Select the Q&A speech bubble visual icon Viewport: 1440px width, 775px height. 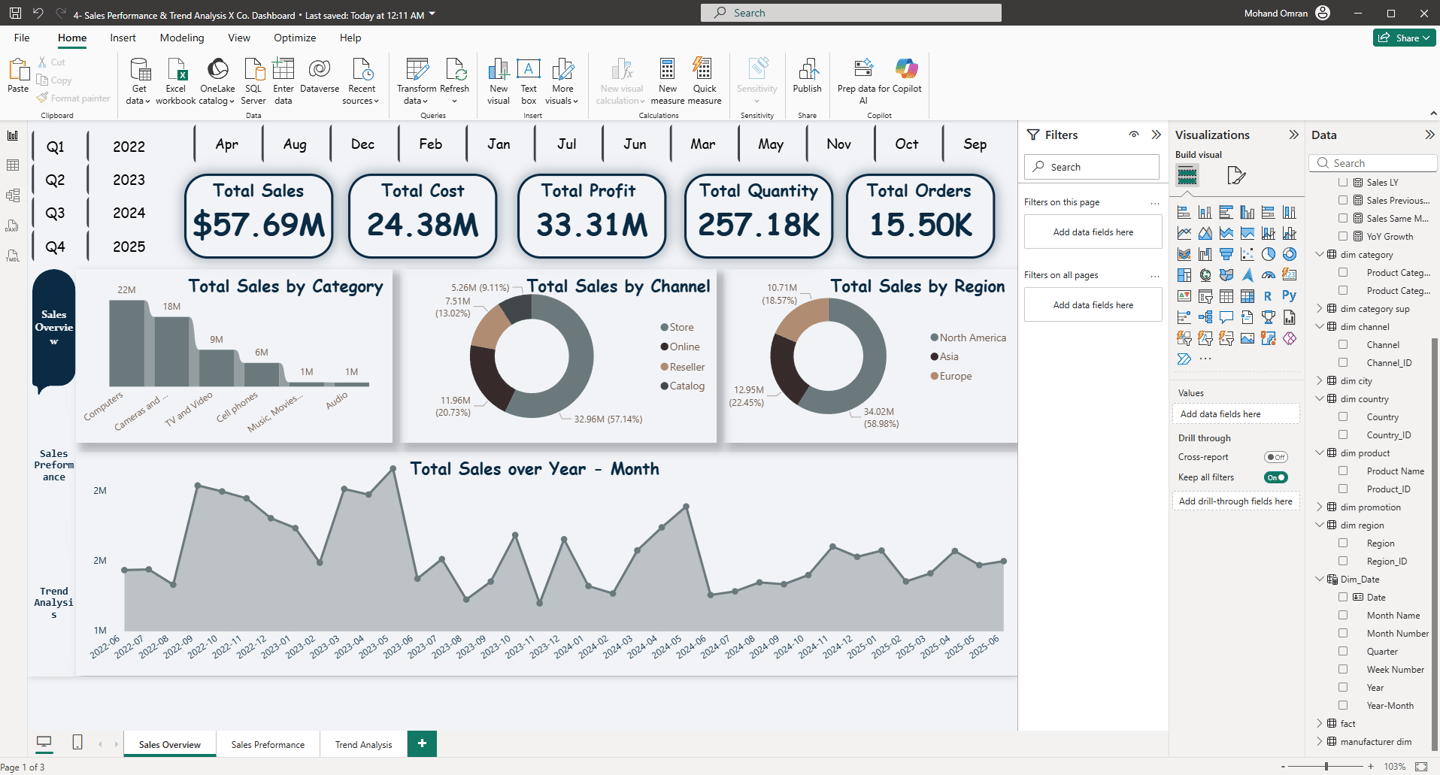pos(1226,317)
